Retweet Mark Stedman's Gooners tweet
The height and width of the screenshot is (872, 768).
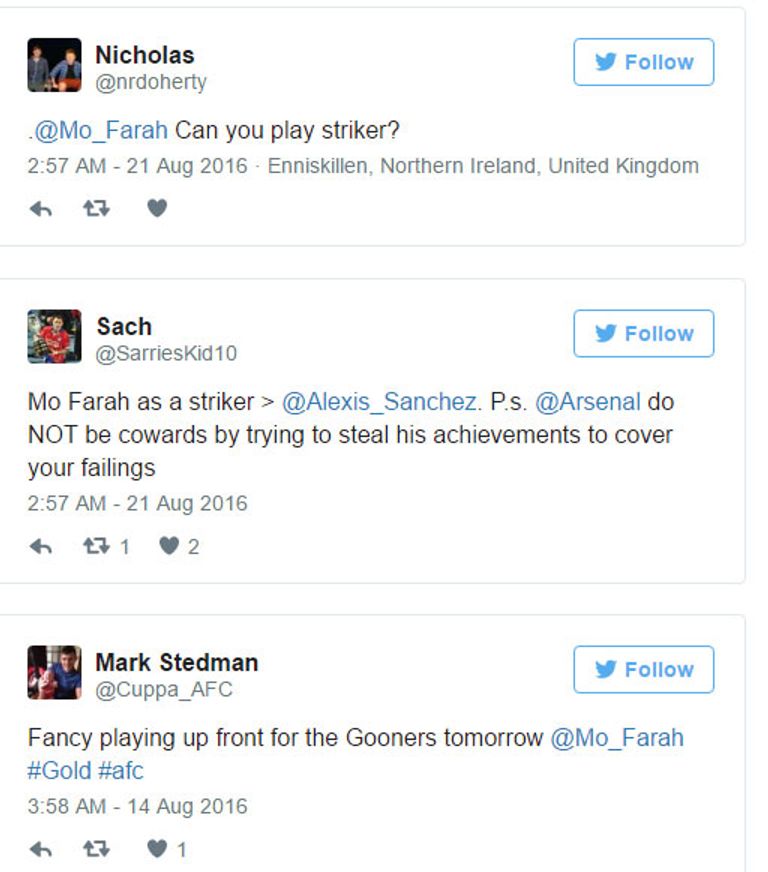[97, 850]
